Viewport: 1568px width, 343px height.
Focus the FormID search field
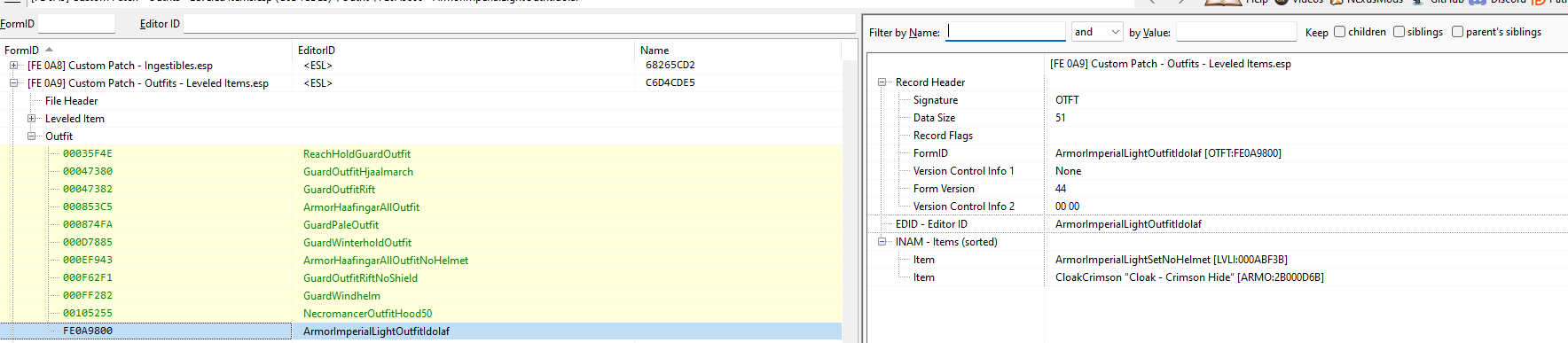pyautogui.click(x=76, y=24)
